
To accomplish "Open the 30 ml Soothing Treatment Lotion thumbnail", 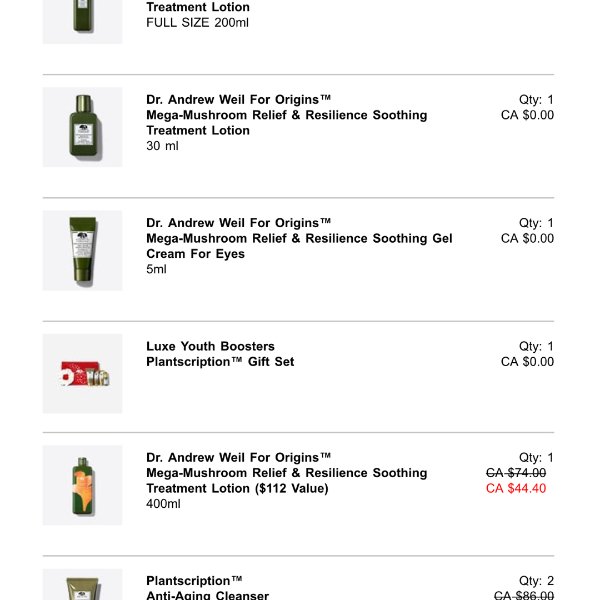I will (82, 127).
